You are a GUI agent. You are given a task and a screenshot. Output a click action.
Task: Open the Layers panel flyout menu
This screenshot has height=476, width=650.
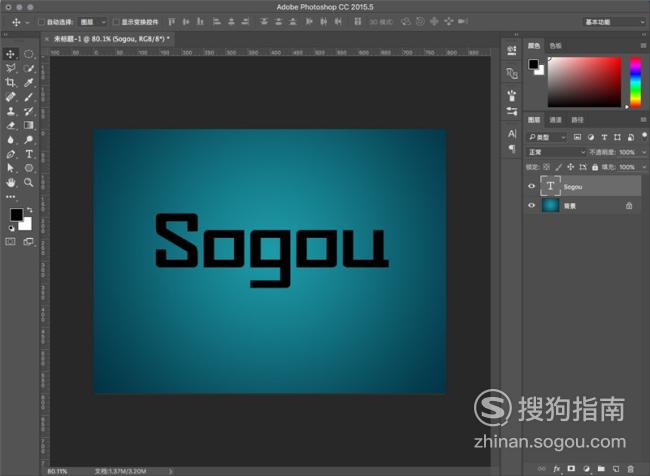click(643, 119)
